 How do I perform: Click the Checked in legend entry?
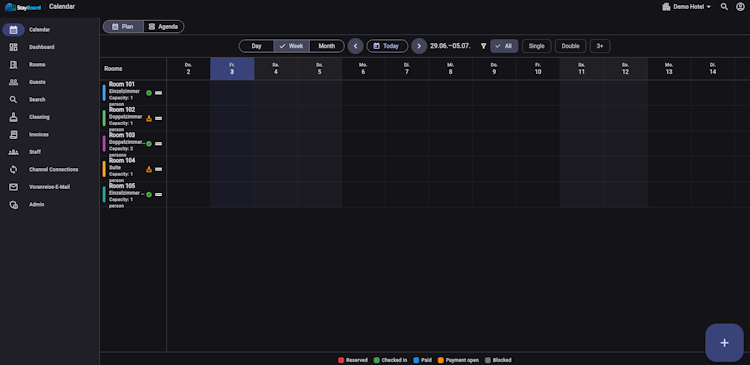390,360
